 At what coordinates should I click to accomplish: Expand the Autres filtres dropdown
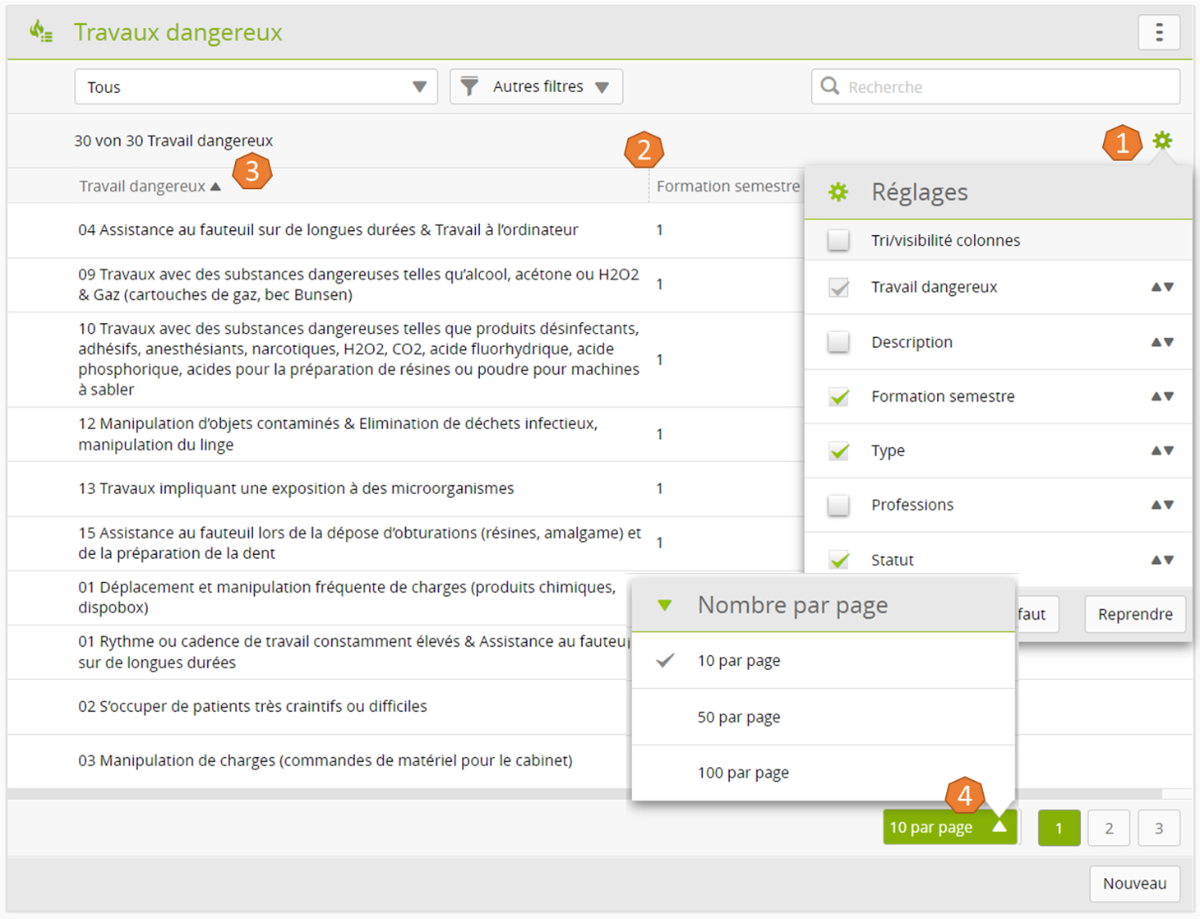tap(537, 87)
